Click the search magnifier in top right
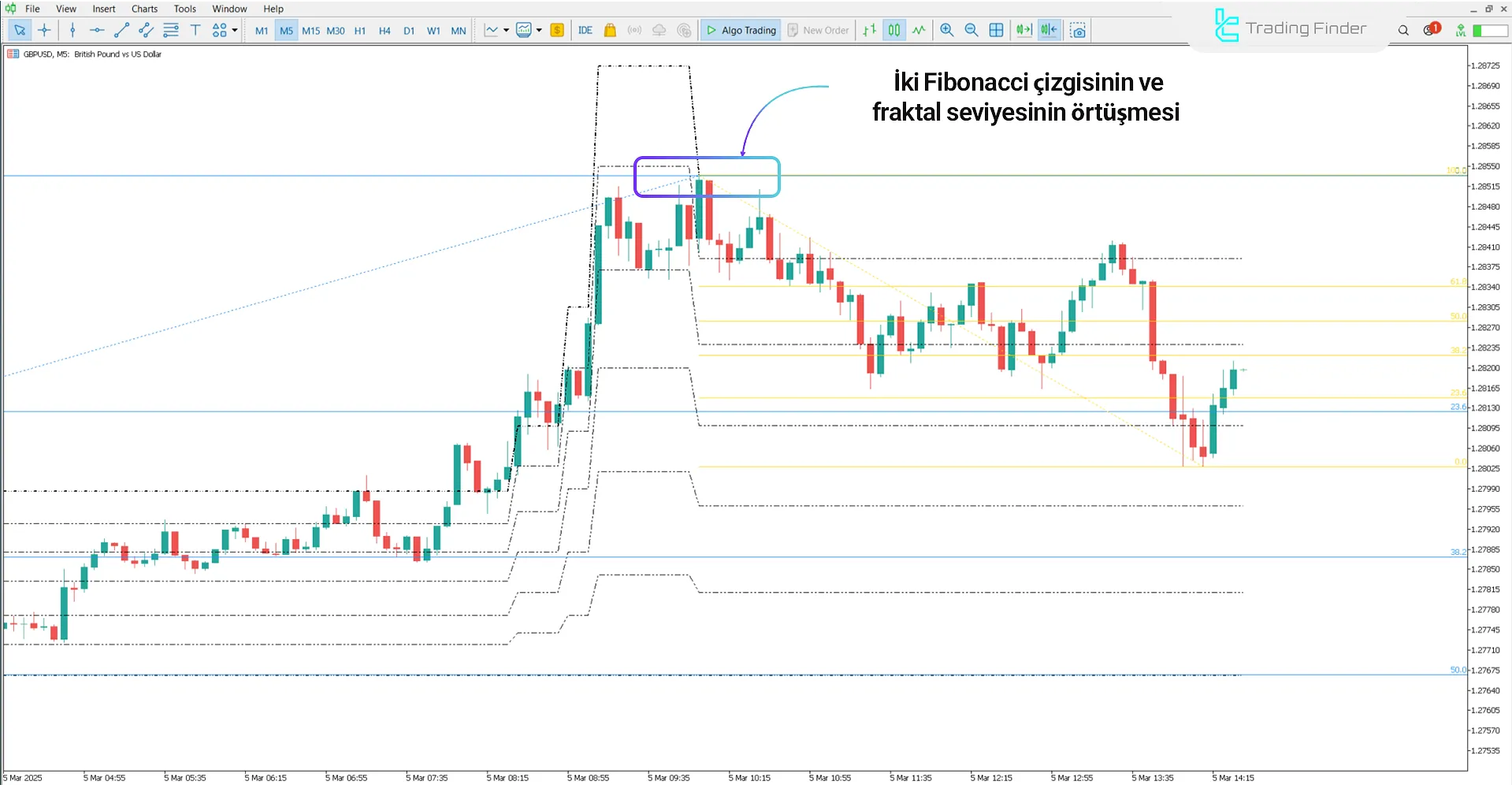 click(x=1403, y=31)
